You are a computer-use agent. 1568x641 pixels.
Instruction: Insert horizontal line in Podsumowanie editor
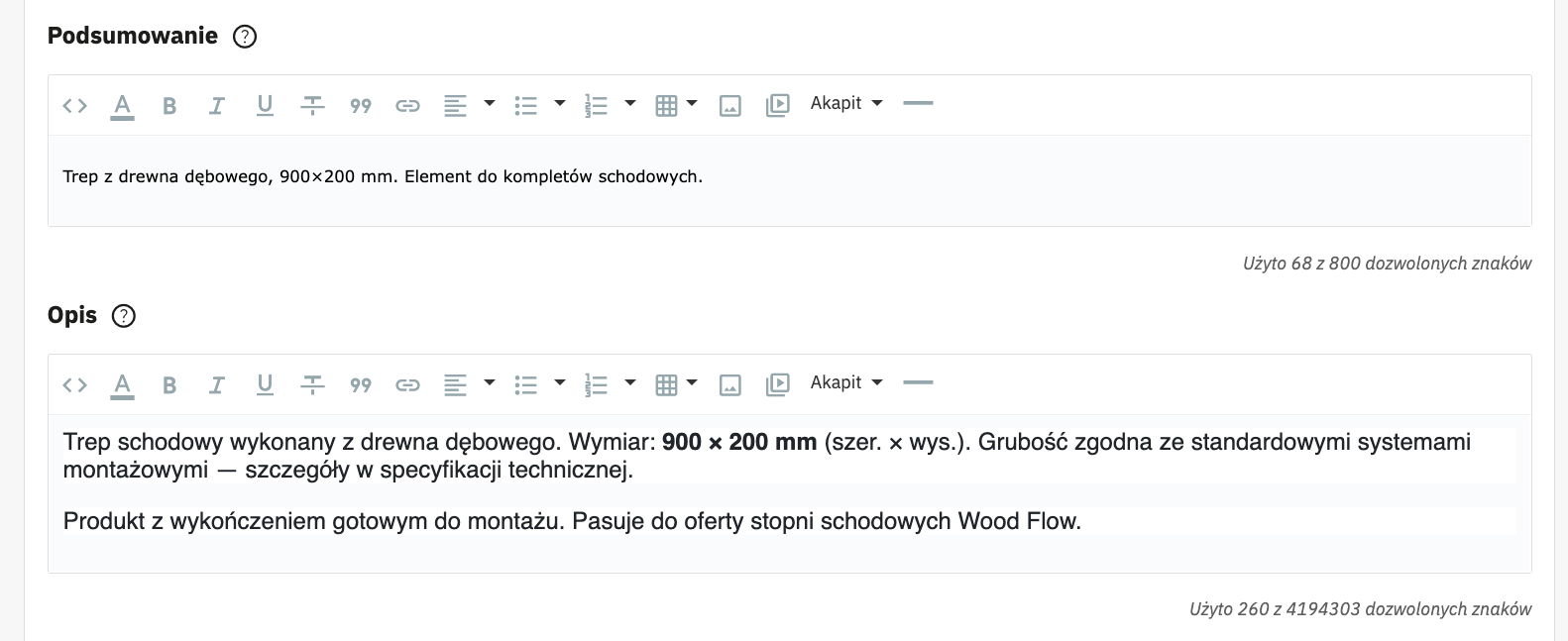[919, 103]
